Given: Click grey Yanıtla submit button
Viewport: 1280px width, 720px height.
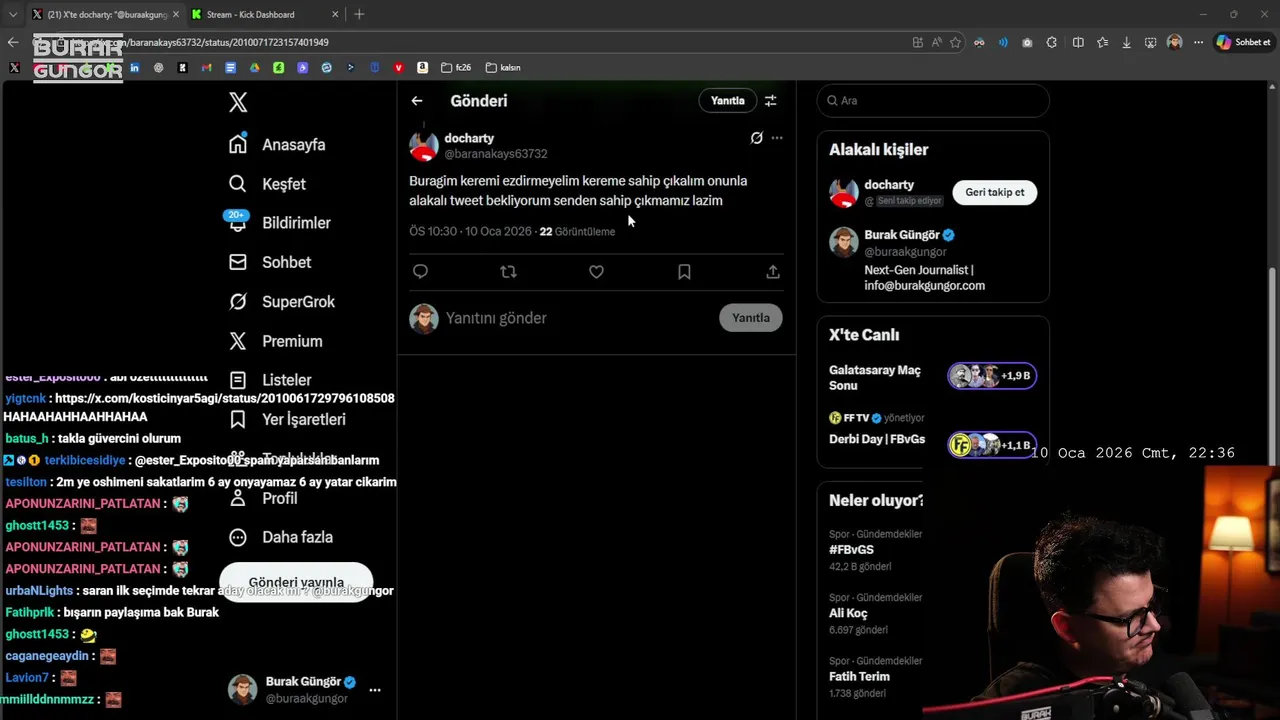Looking at the screenshot, I should pyautogui.click(x=750, y=318).
